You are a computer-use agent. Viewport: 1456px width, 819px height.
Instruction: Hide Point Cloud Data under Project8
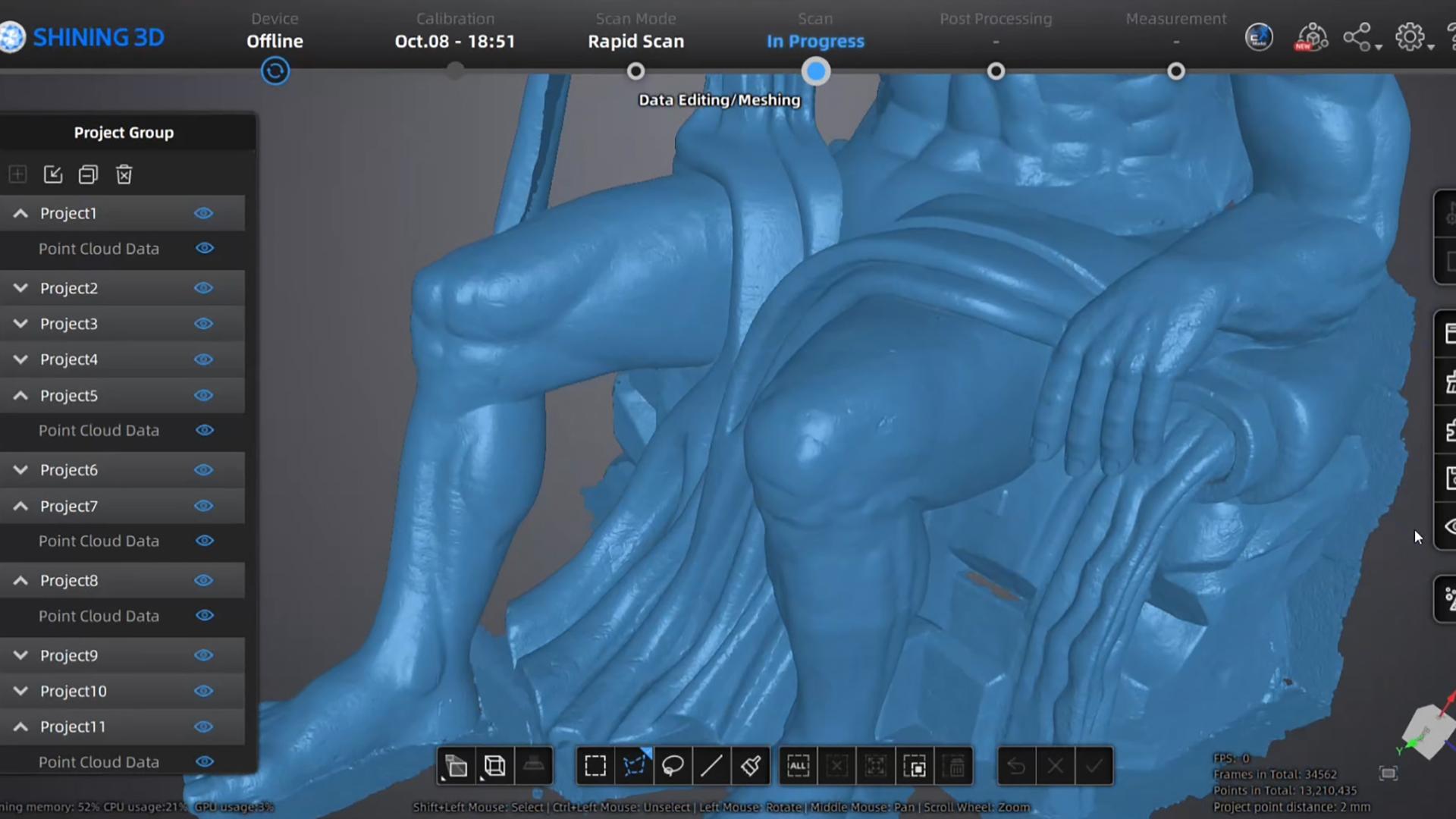click(205, 616)
